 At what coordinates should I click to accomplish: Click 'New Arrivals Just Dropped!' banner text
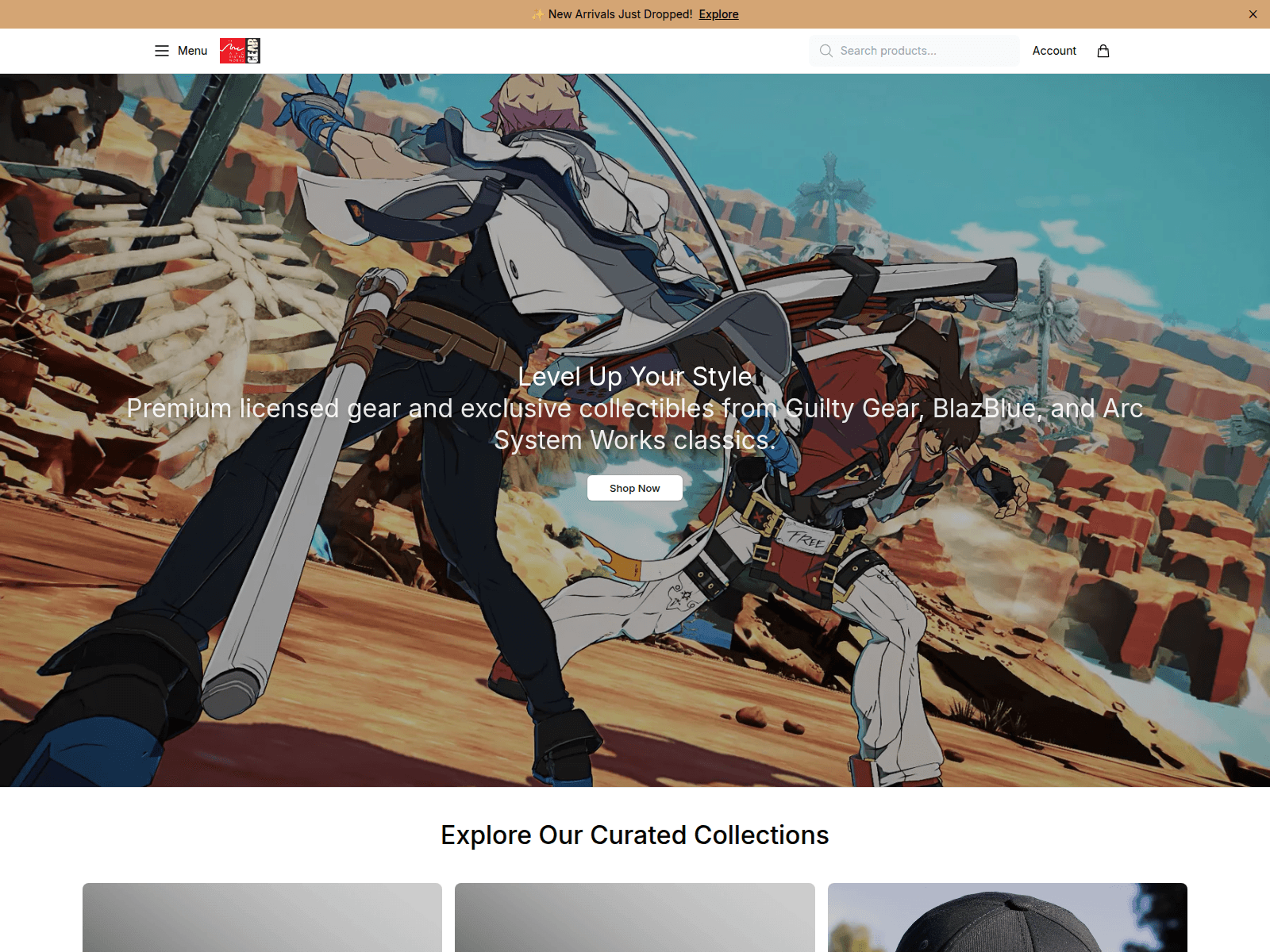click(x=620, y=14)
